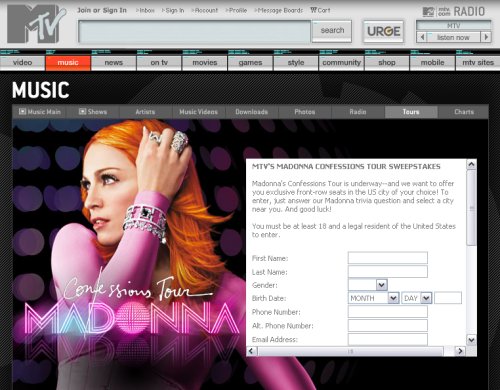Open the video navigation tab
Viewport: 500px width, 390px height.
[22, 63]
